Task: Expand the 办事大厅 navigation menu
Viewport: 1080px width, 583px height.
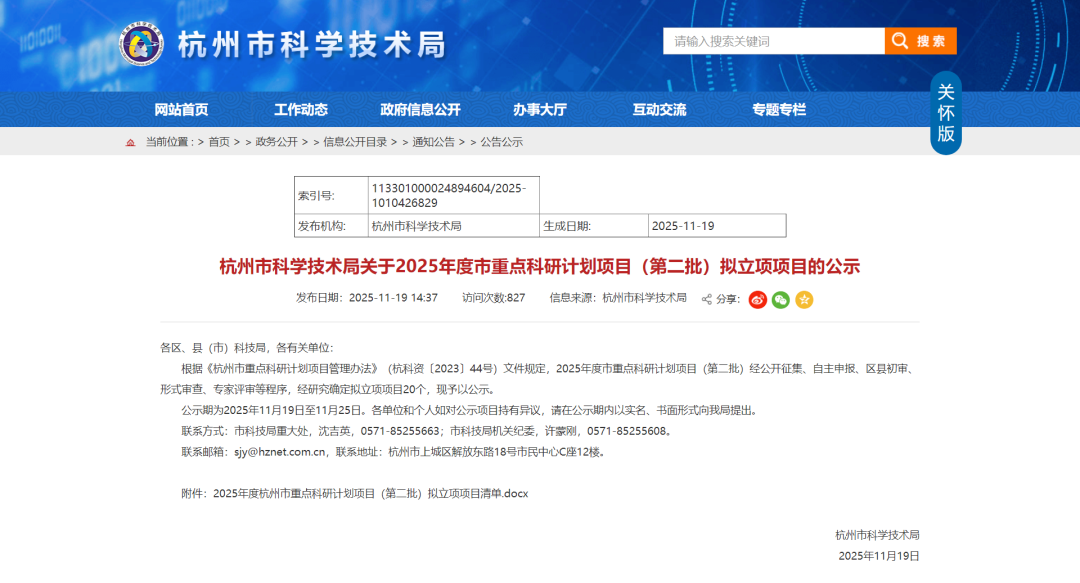Action: pyautogui.click(x=540, y=110)
